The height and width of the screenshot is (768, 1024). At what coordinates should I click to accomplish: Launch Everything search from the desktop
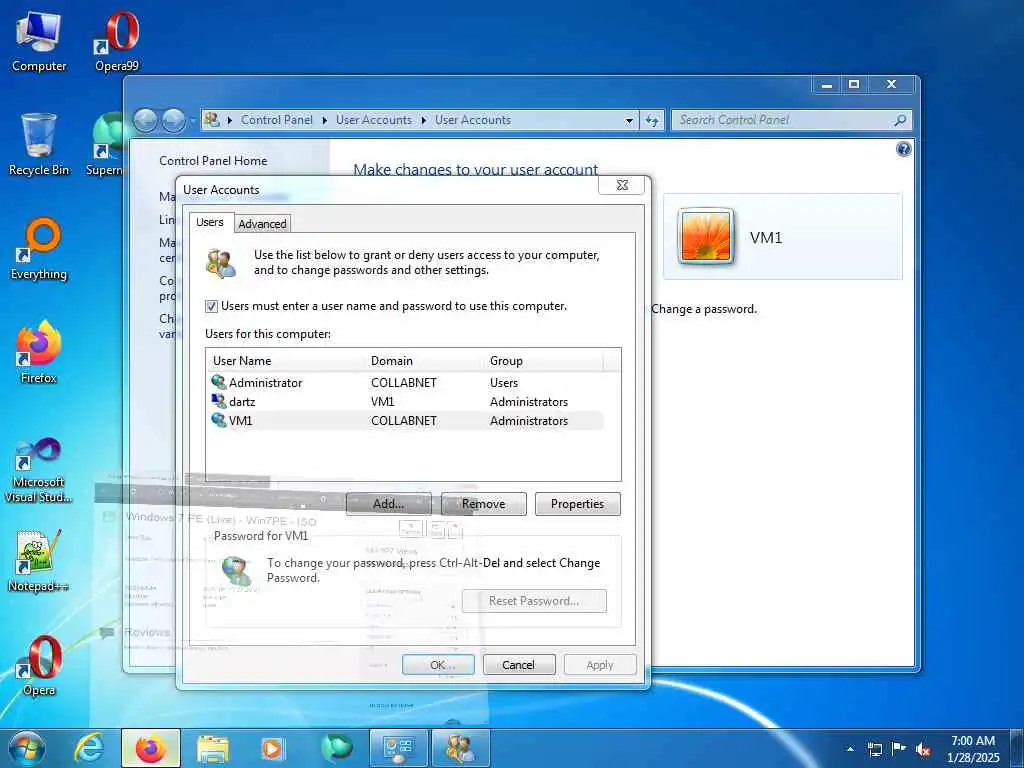pos(39,249)
